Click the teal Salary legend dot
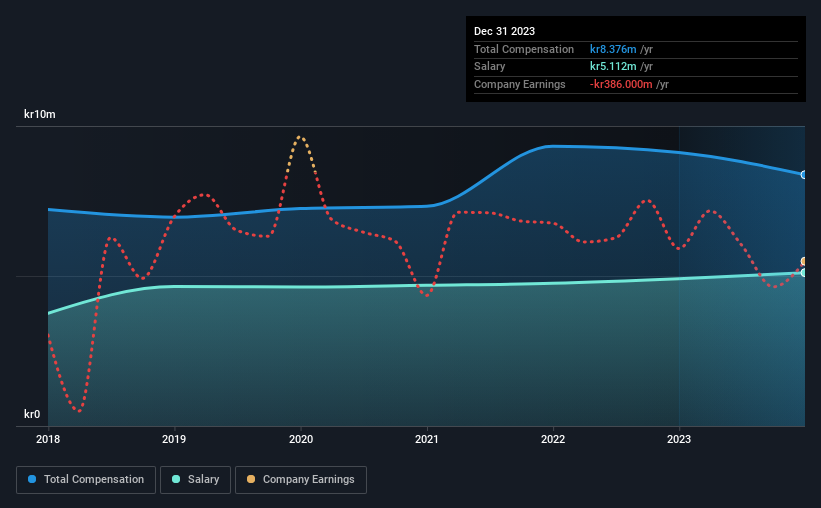Image resolution: width=821 pixels, height=508 pixels. (x=176, y=479)
